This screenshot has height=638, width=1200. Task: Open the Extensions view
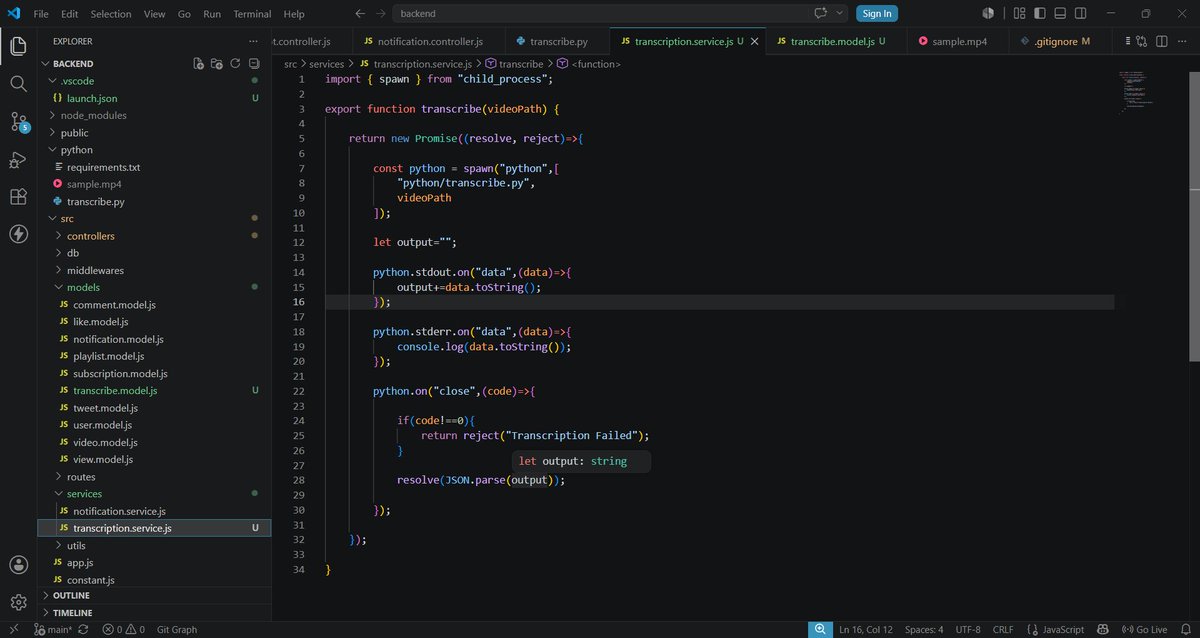18,197
